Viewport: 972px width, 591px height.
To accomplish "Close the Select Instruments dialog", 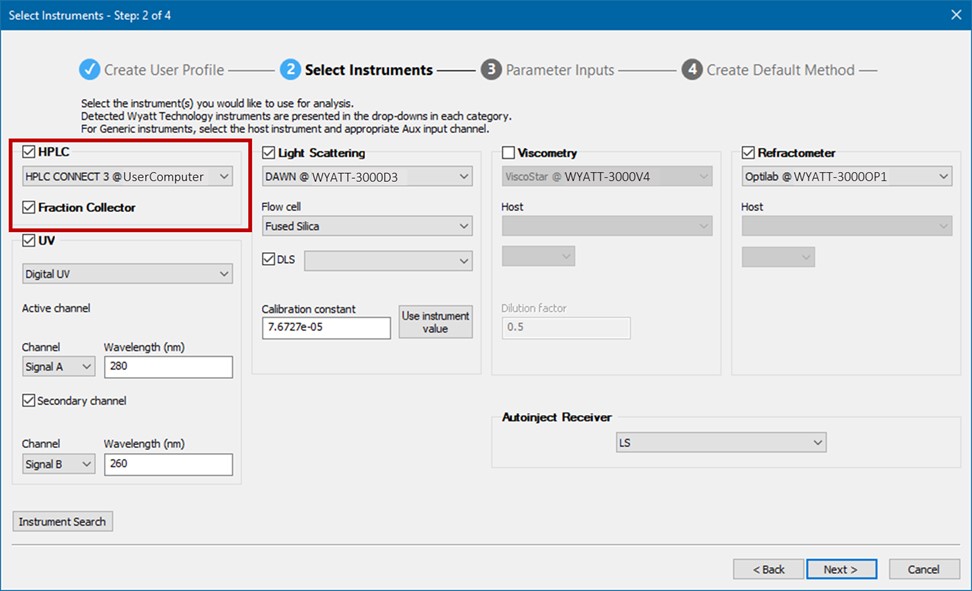I will [956, 15].
